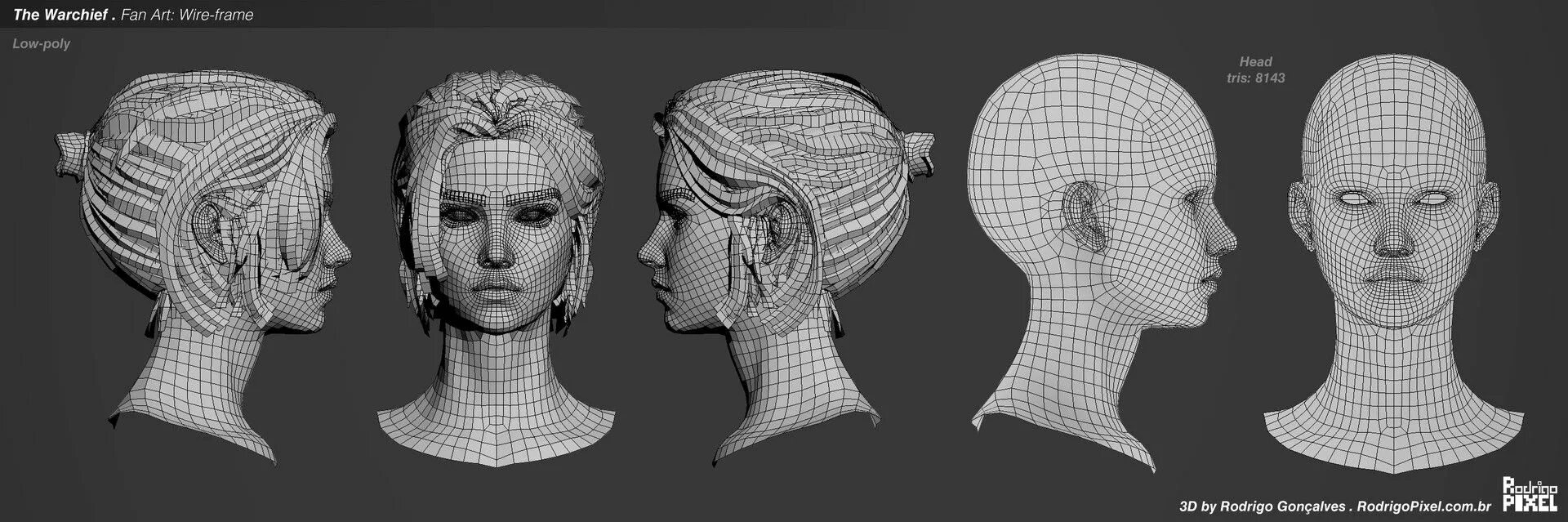Image resolution: width=1568 pixels, height=522 pixels.
Task: Open the RodrigoPixel.com.br link text
Action: tap(1424, 506)
